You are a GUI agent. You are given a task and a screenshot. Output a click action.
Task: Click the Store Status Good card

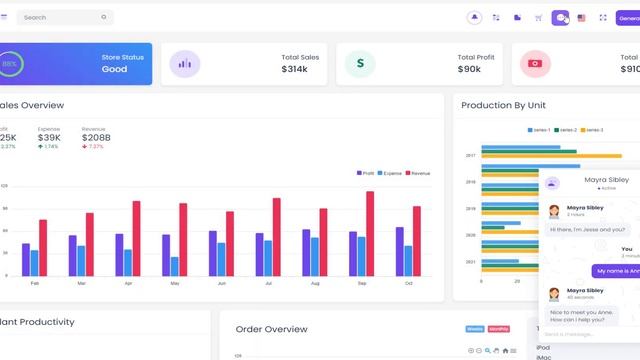pyautogui.click(x=76, y=64)
